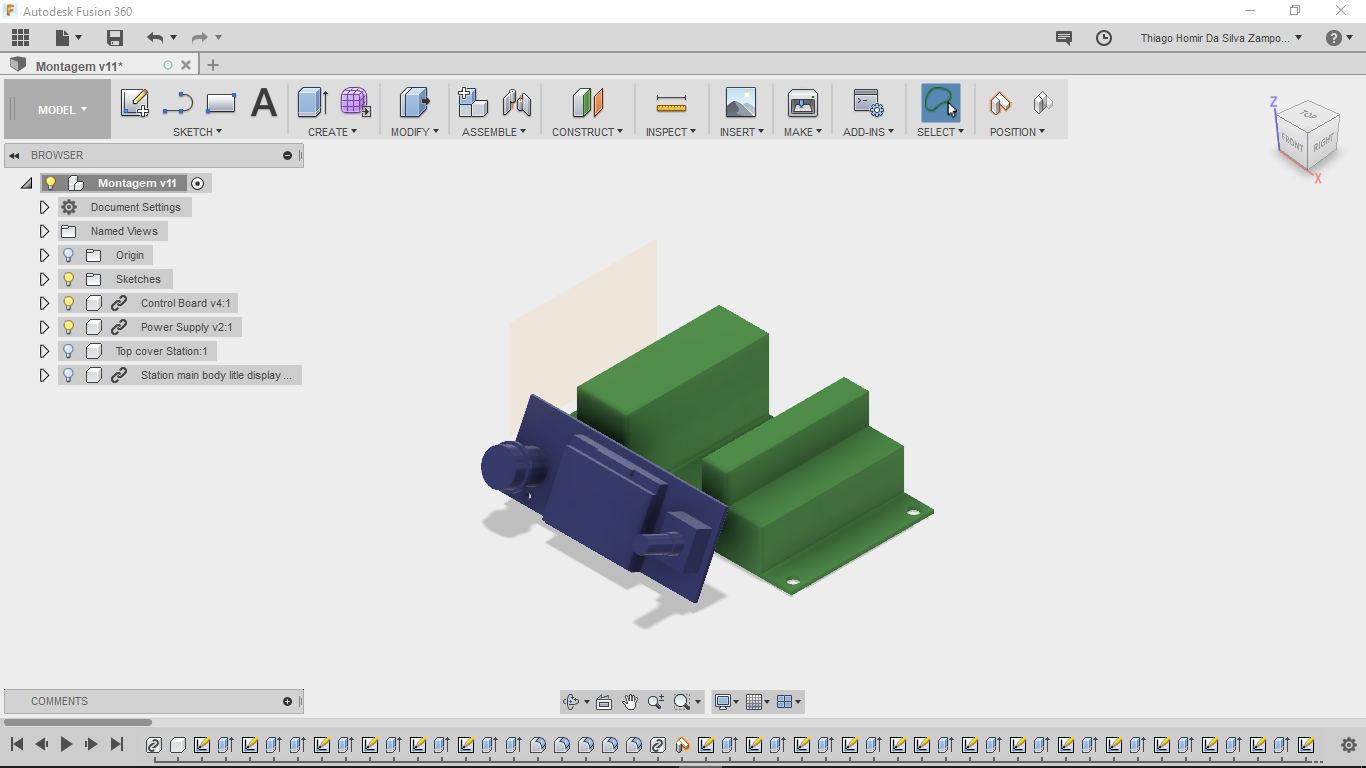Collapse the Montagem v11 root node
1366x768 pixels.
coord(27,183)
